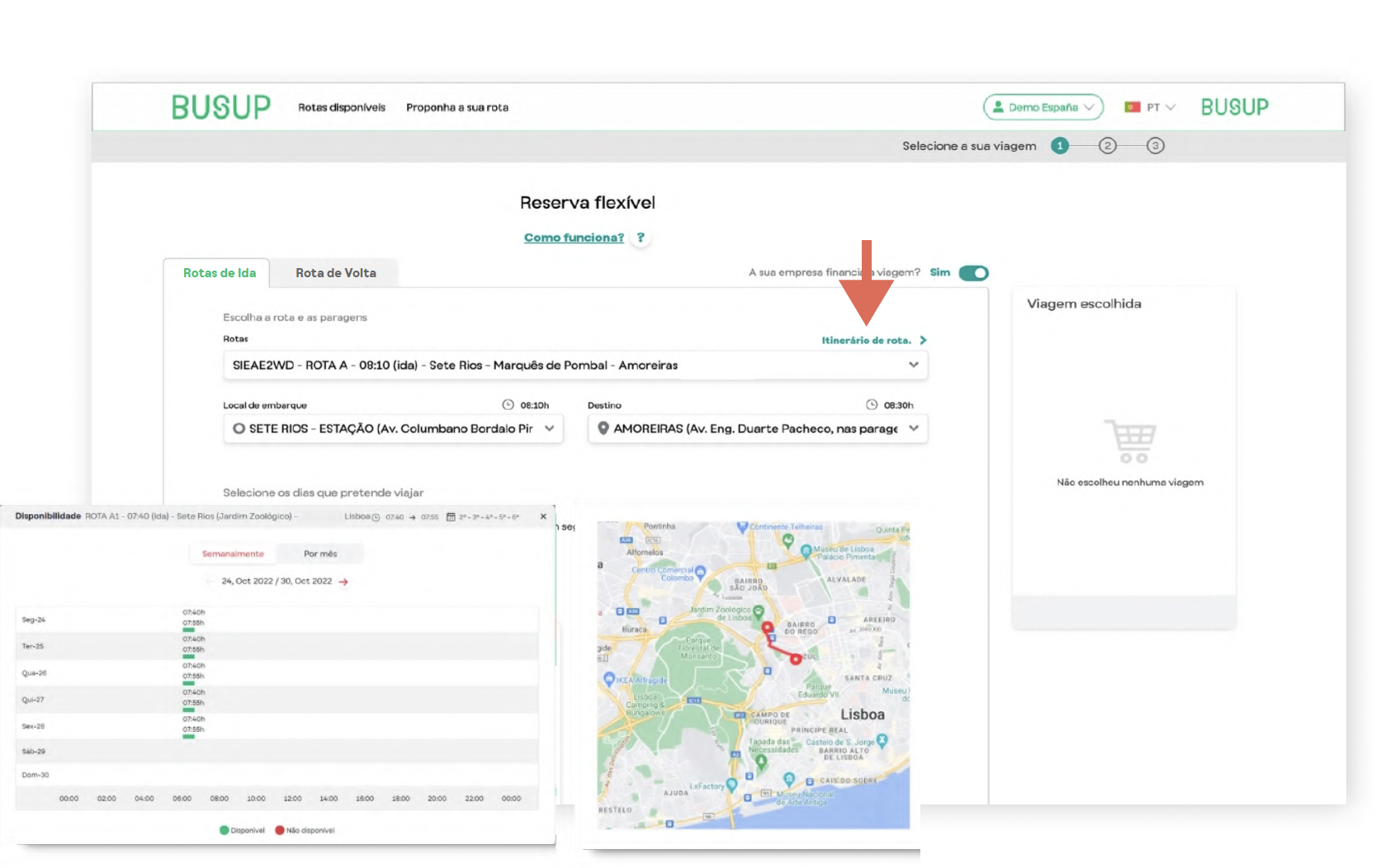
Task: Select the Semanalmente view tab
Action: pos(233,554)
